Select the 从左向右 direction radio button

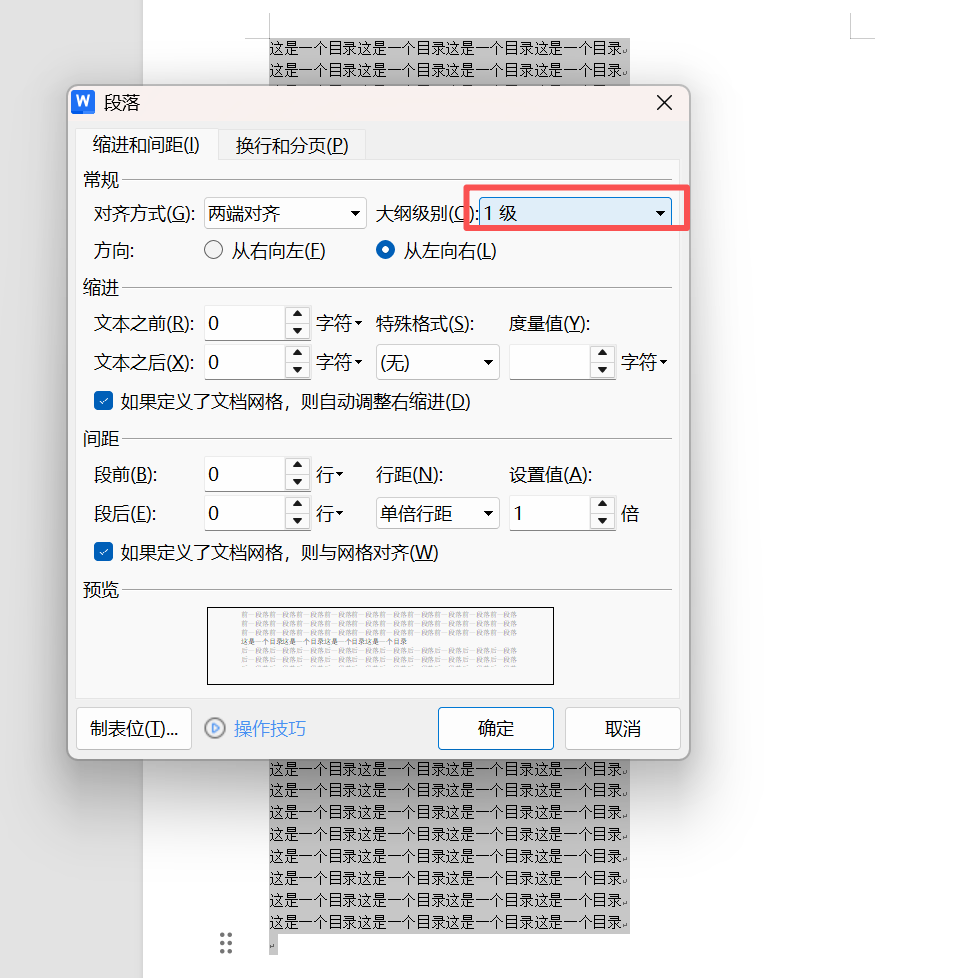click(385, 251)
